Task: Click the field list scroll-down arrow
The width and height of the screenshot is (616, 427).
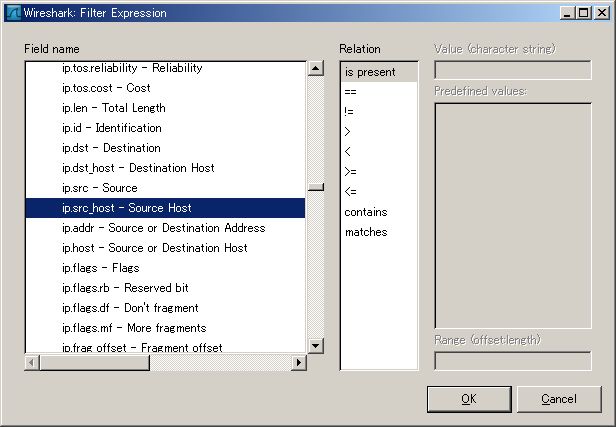Action: coord(315,346)
